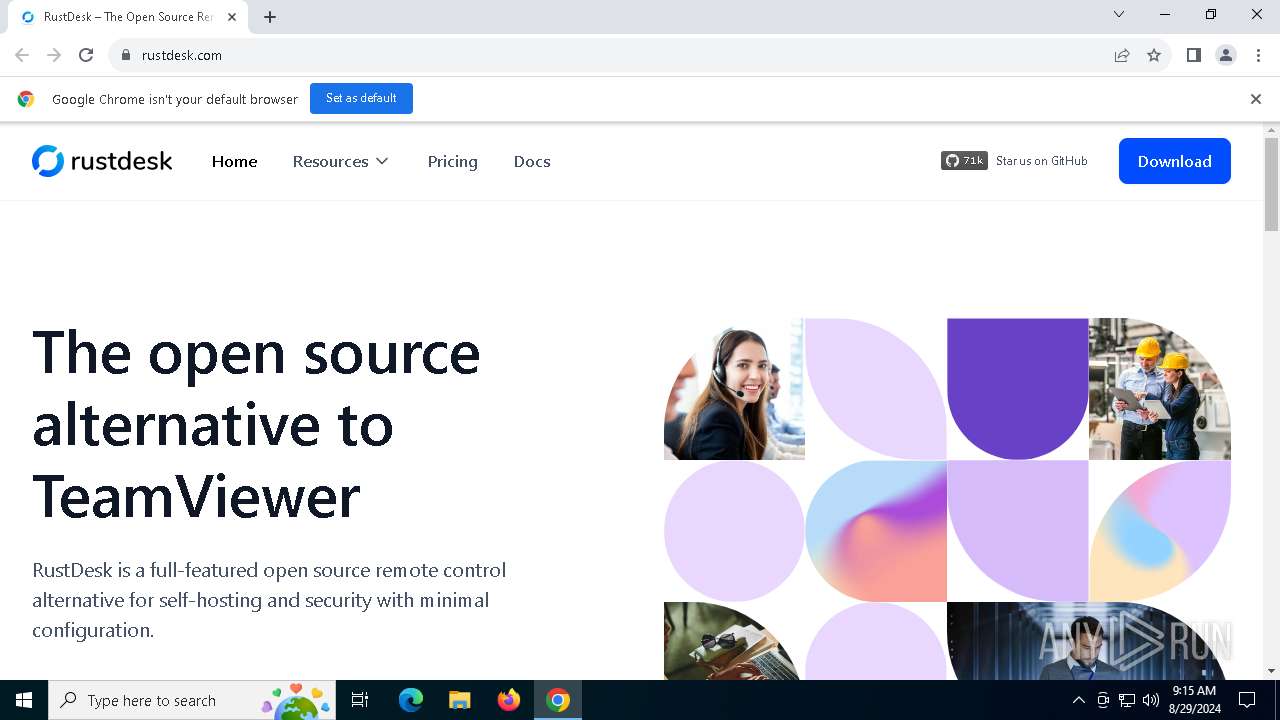View site info via lock icon
The image size is (1280, 720).
(x=126, y=55)
